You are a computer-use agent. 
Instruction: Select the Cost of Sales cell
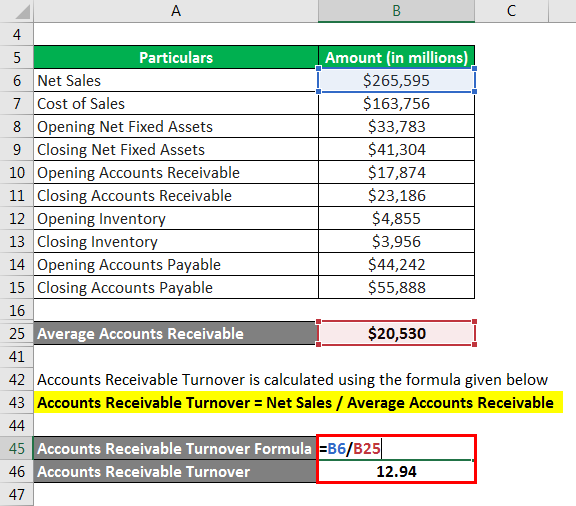(176, 103)
